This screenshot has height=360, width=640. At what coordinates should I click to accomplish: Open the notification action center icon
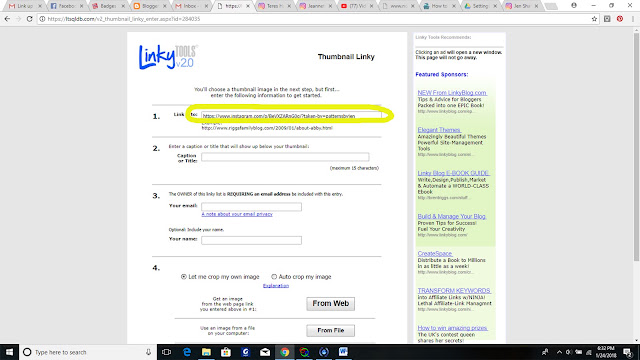pyautogui.click(x=628, y=352)
